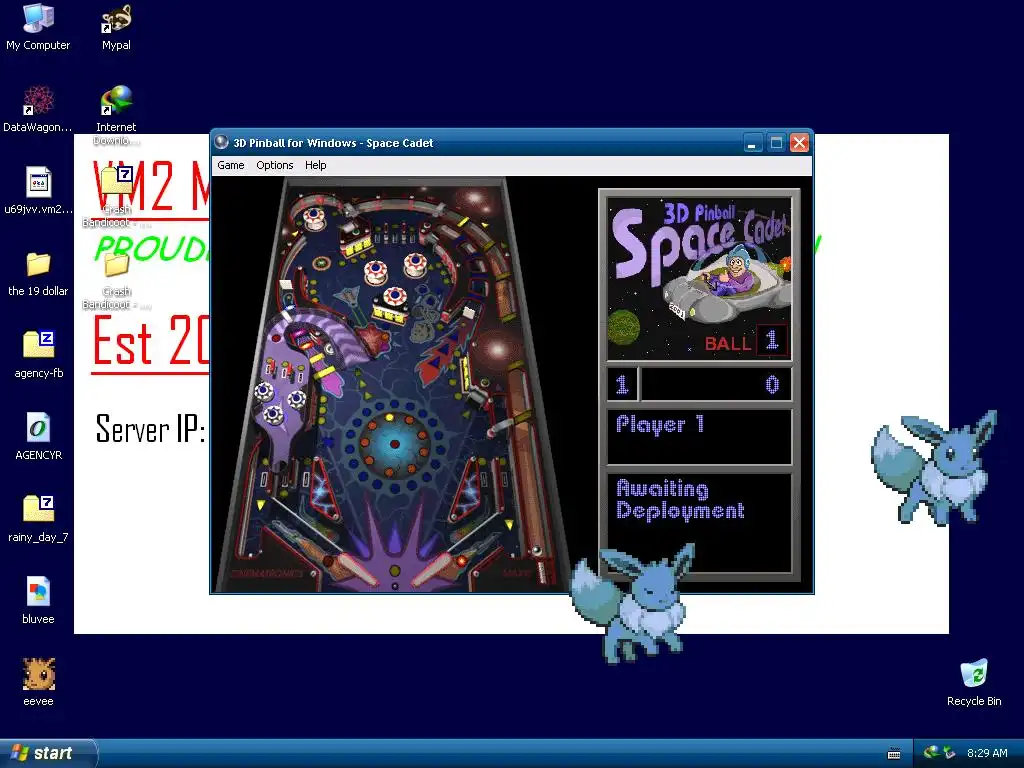1024x768 pixels.
Task: Click the 'Awaiting Deployment' message text
Action: pyautogui.click(x=680, y=499)
